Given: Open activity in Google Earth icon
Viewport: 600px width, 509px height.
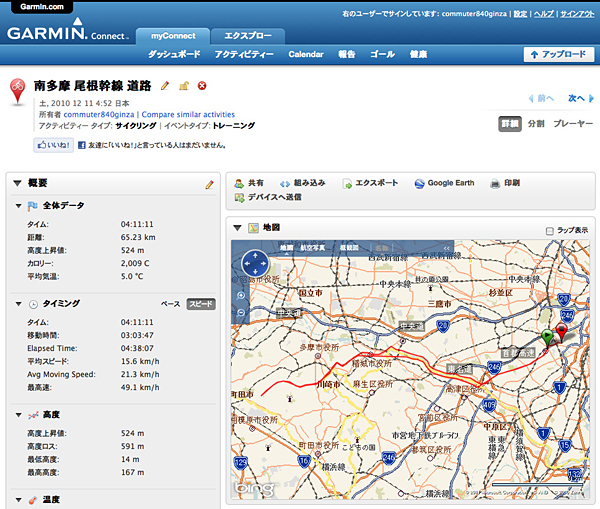Looking at the screenshot, I should tap(419, 184).
